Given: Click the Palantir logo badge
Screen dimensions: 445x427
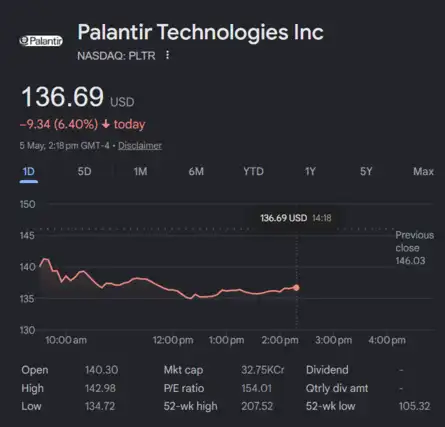Looking at the screenshot, I should 41,41.
